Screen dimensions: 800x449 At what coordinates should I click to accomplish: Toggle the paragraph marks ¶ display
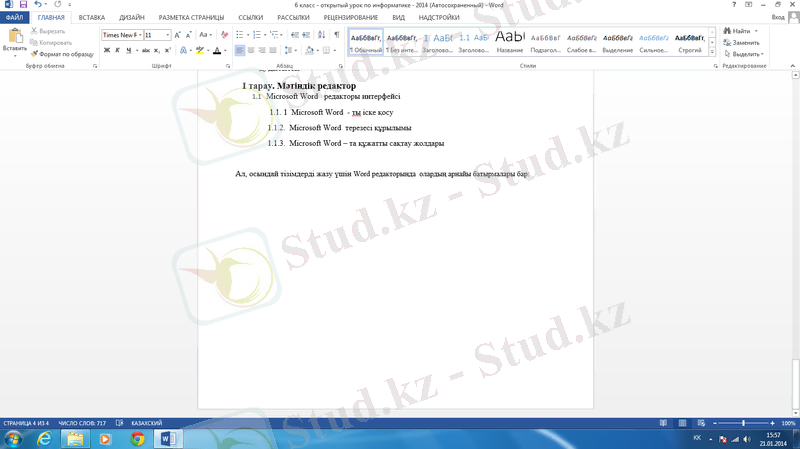[x=336, y=35]
